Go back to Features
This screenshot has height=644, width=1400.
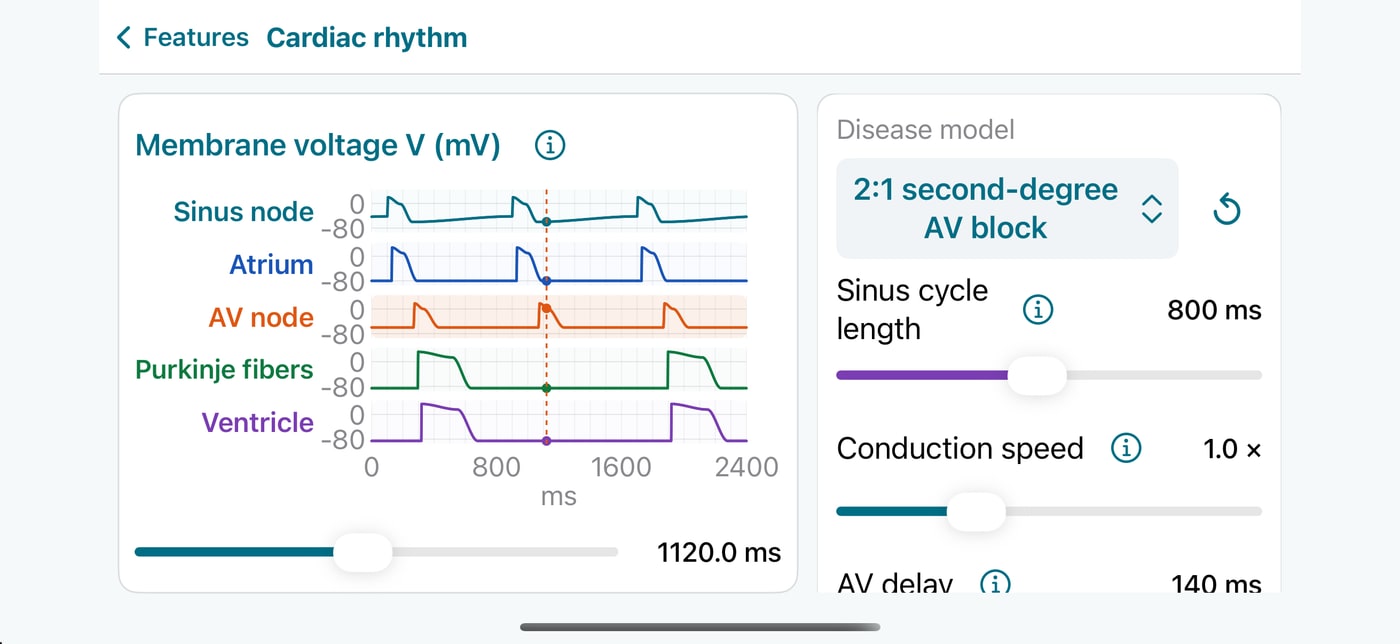coord(182,38)
